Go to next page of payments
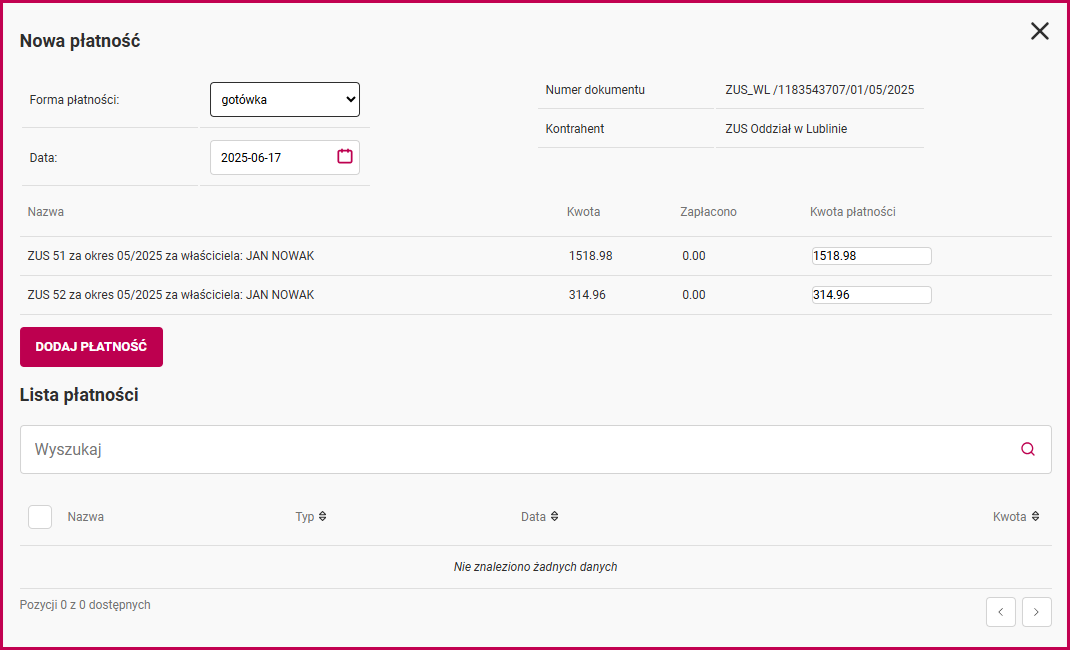The height and width of the screenshot is (650, 1070). tap(1037, 612)
